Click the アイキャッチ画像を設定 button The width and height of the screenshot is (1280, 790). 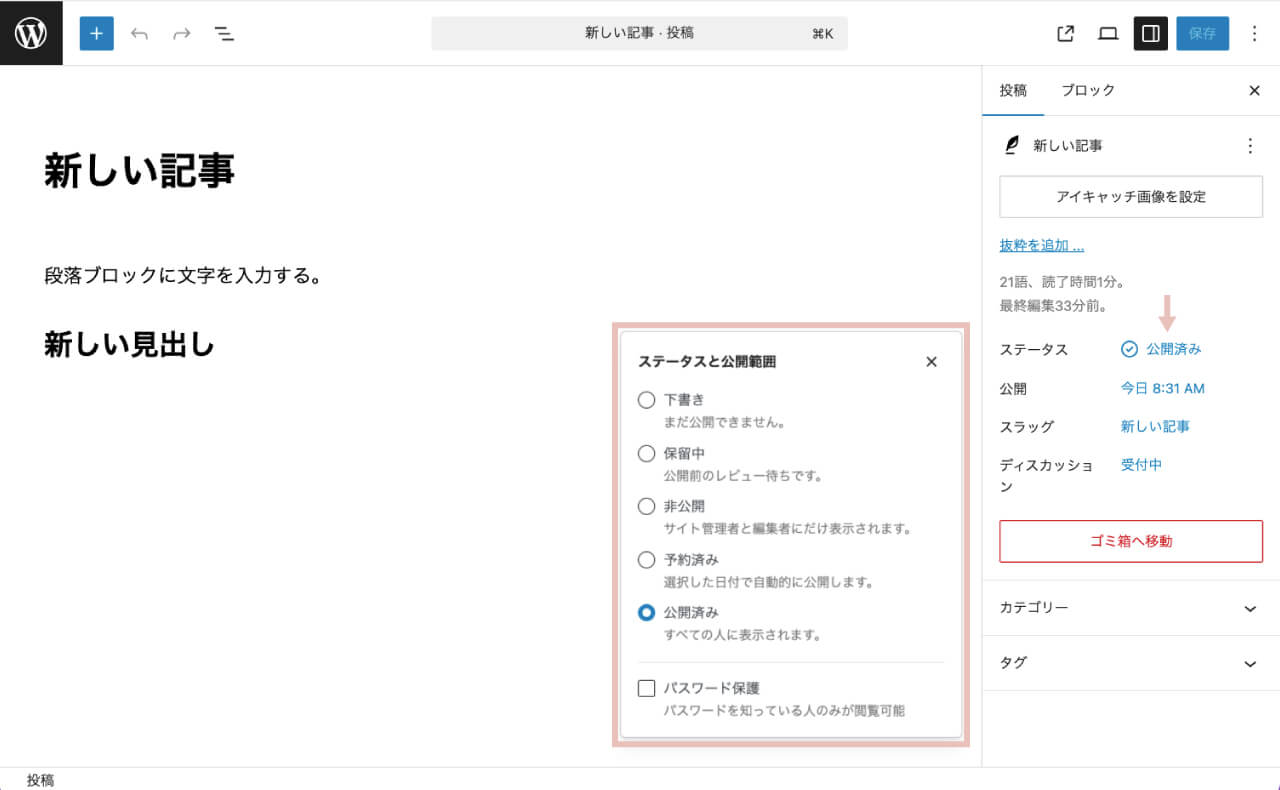(x=1130, y=196)
